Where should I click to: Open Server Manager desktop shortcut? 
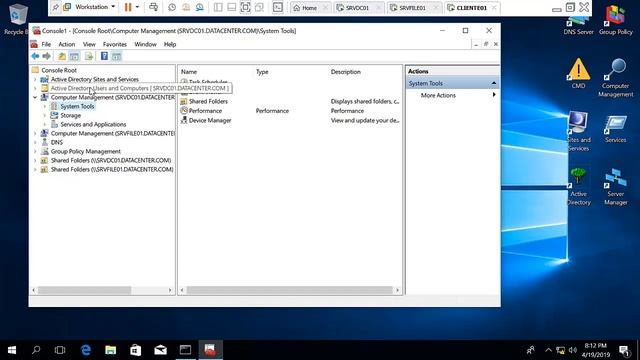pyautogui.click(x=616, y=186)
